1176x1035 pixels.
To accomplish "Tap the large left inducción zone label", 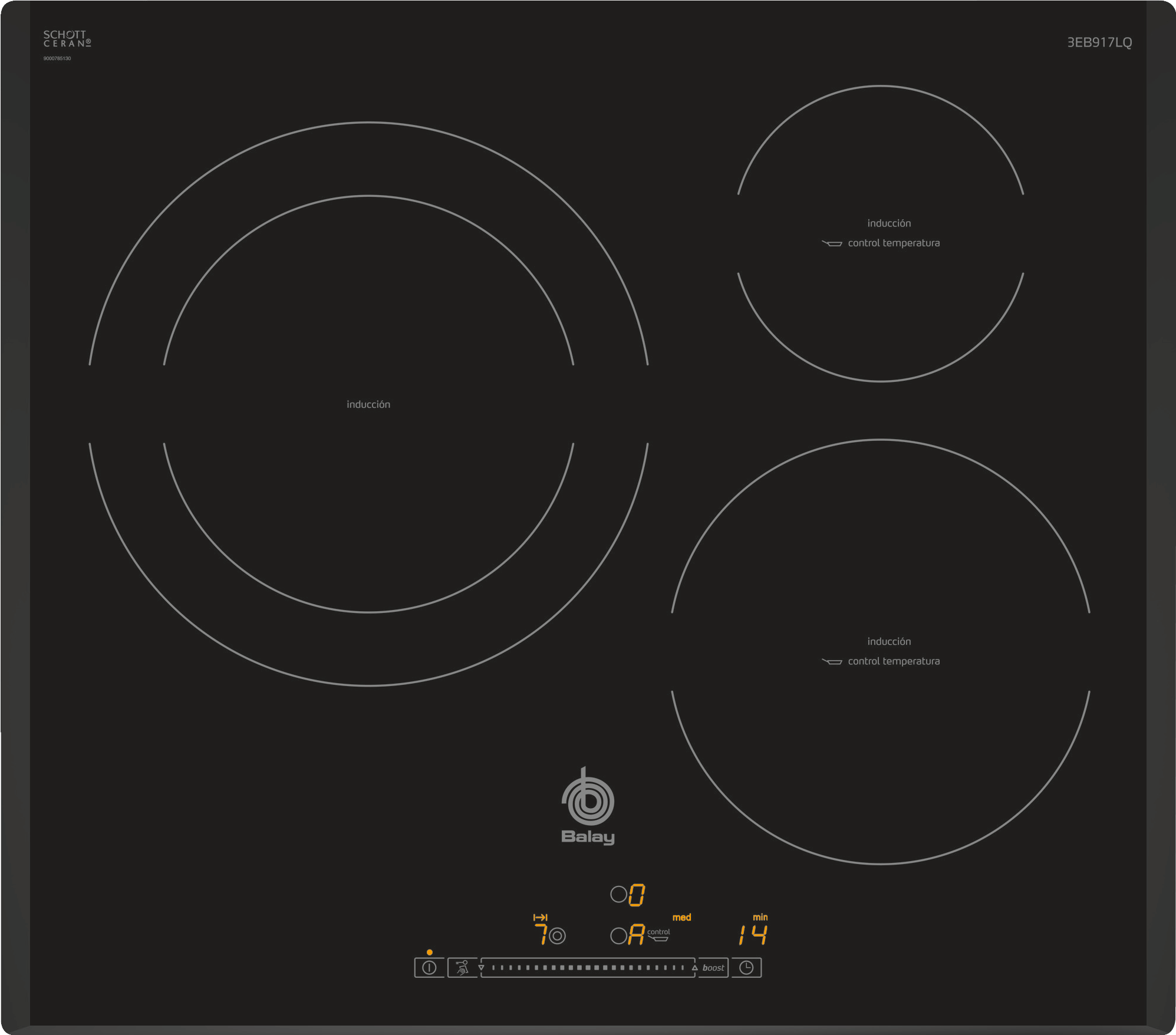I will (368, 404).
